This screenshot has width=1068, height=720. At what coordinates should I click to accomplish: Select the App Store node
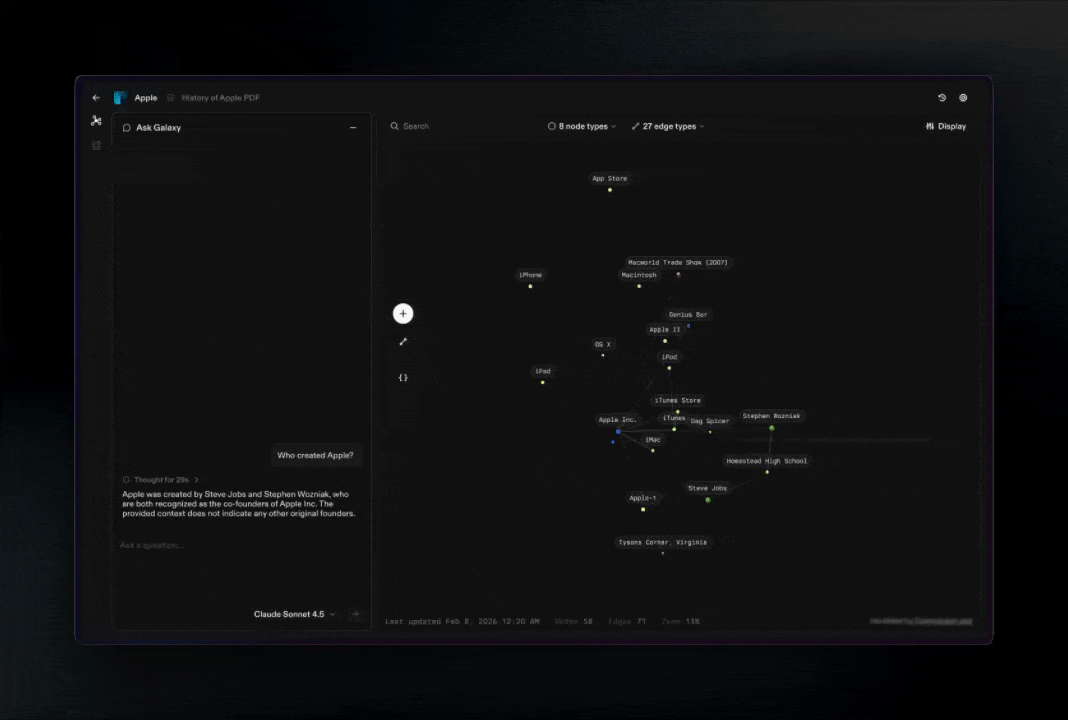click(610, 178)
